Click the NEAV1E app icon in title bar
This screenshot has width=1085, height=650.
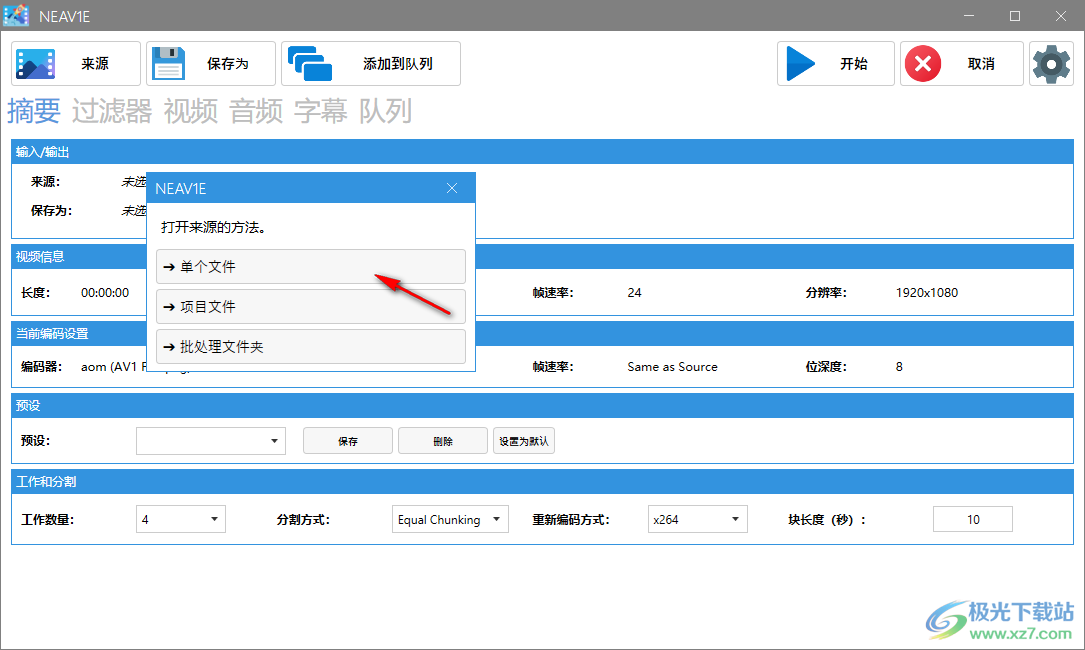15,15
